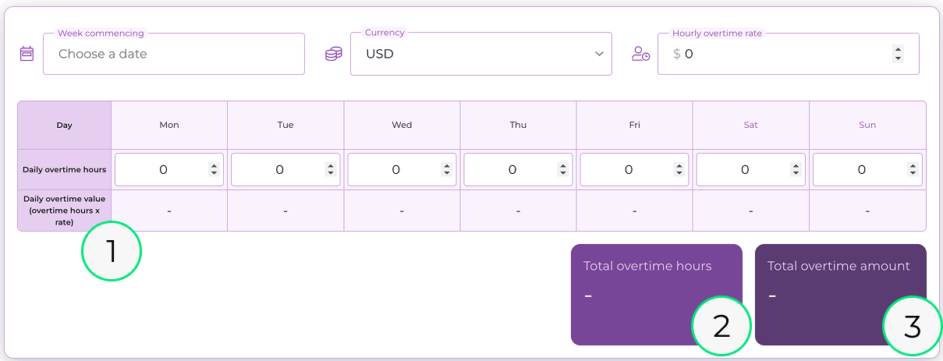Viewport: 943px width, 361px height.
Task: Click the Hourly overtime rate stepper arrows
Action: tap(898, 54)
